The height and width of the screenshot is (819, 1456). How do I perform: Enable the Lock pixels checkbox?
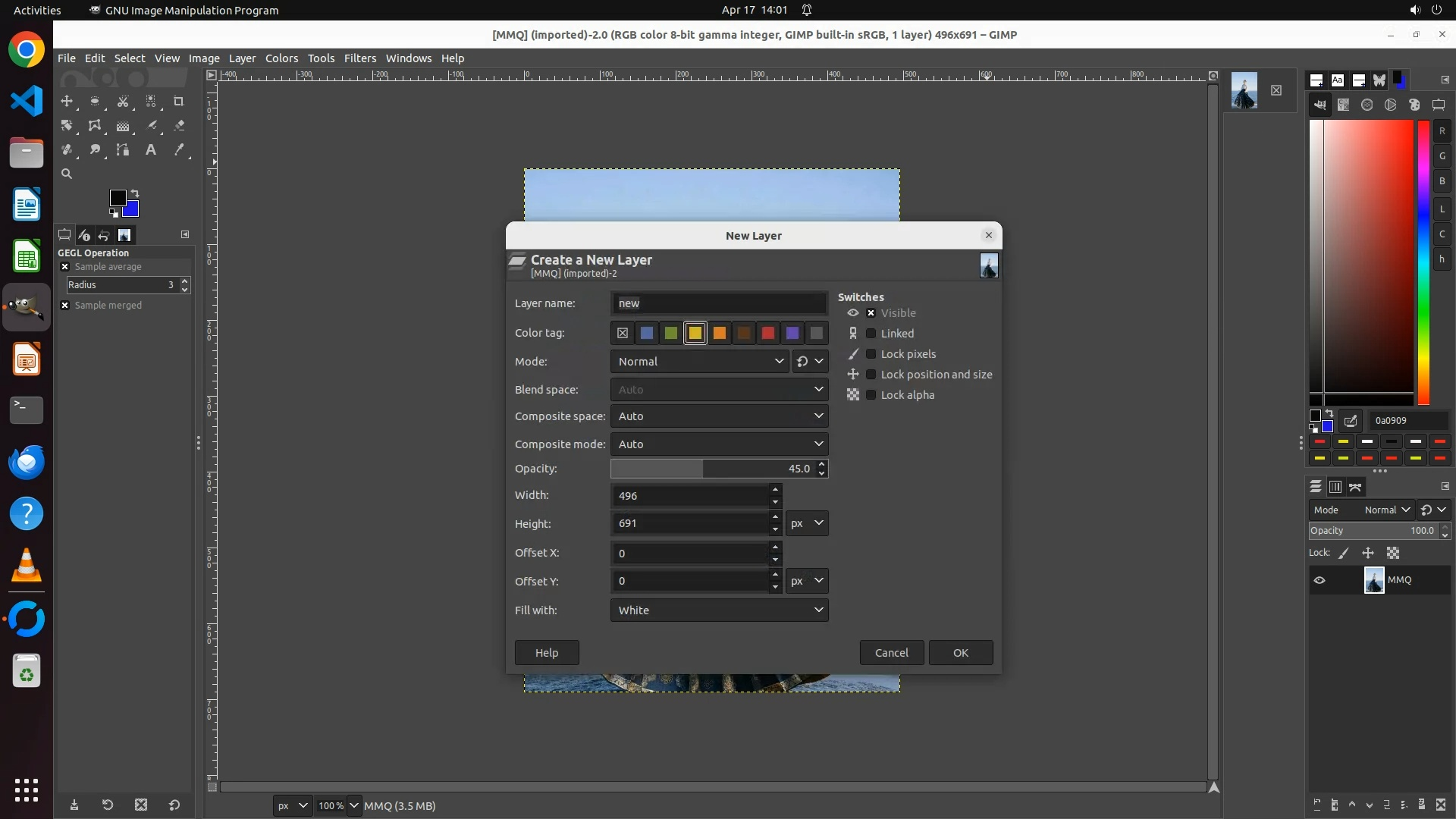point(871,354)
